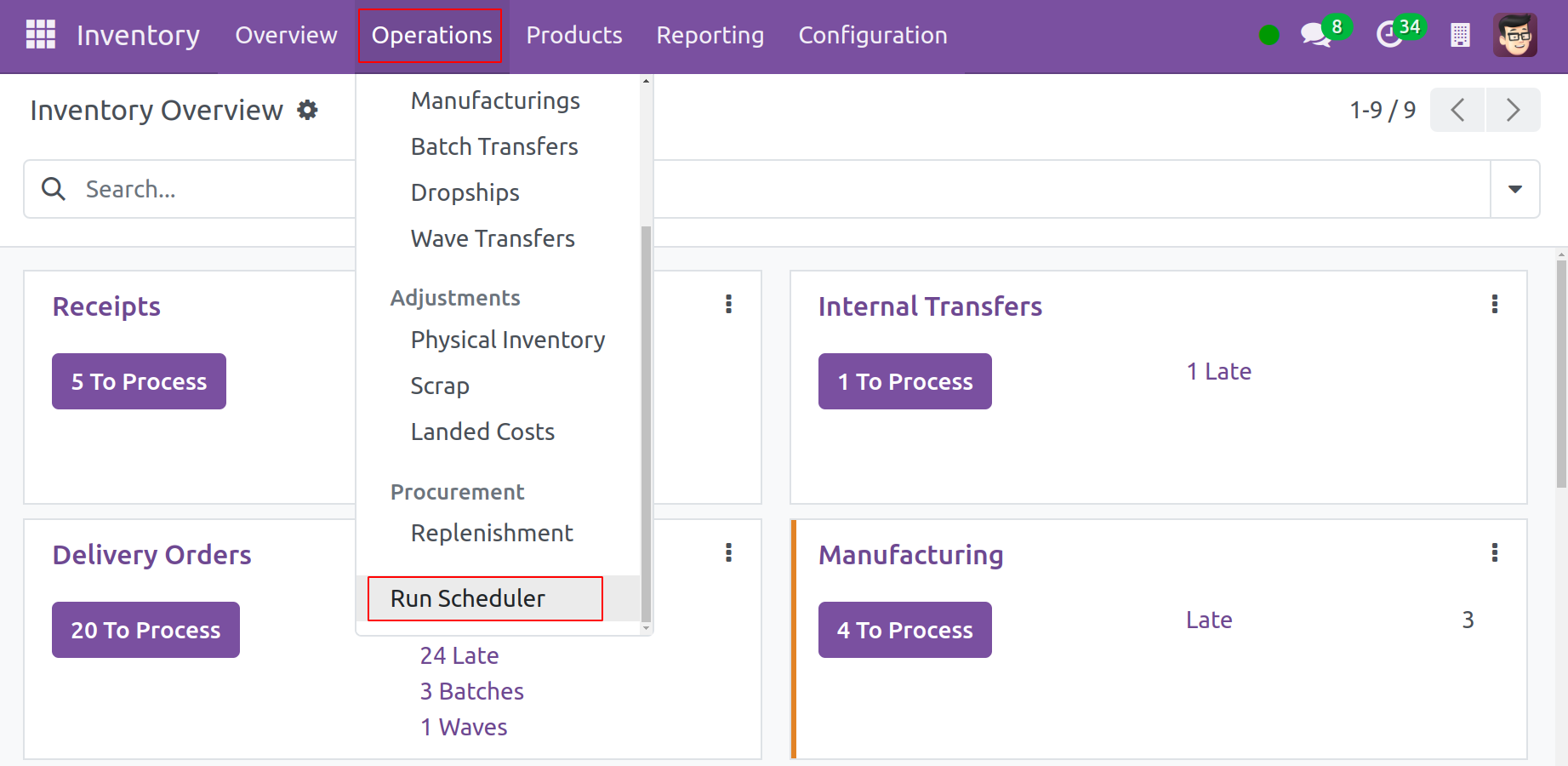Image resolution: width=1568 pixels, height=766 pixels.
Task: Go to the previous page arrow
Action: coord(1457,110)
